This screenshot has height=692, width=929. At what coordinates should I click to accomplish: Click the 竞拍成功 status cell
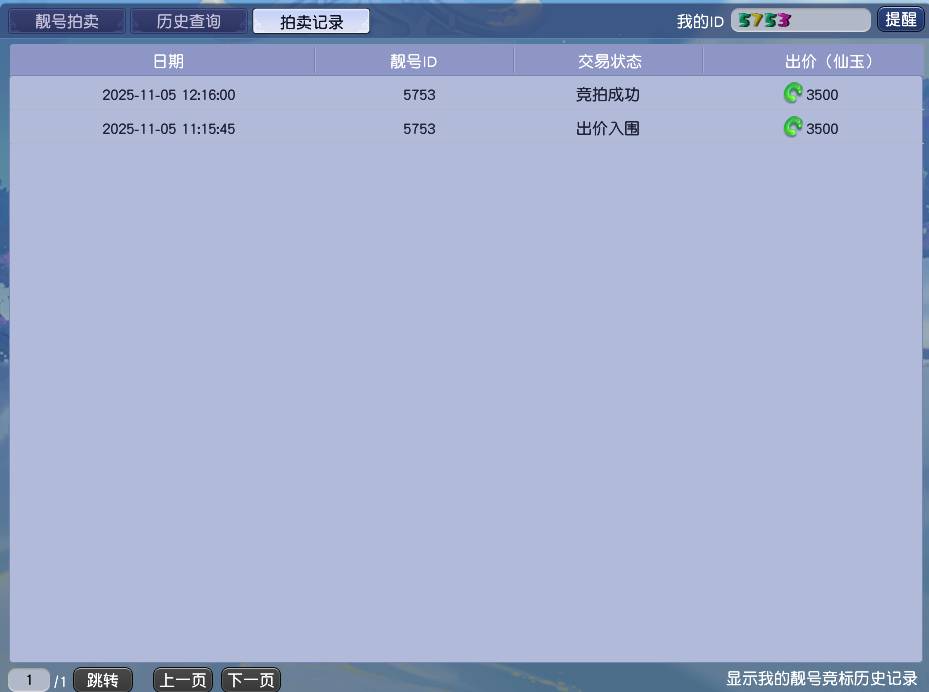pos(608,95)
